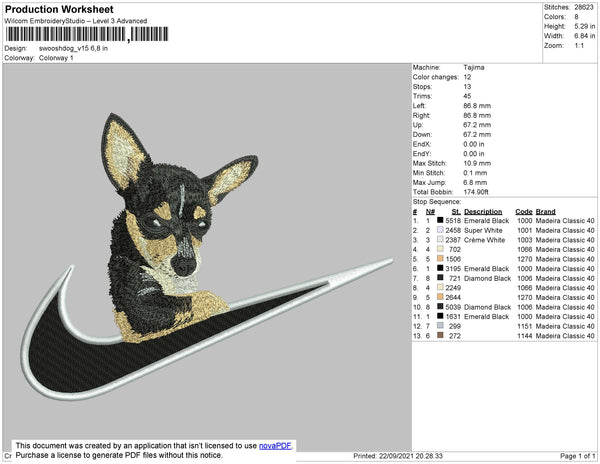Click the Width value 6.84 in

pyautogui.click(x=584, y=36)
